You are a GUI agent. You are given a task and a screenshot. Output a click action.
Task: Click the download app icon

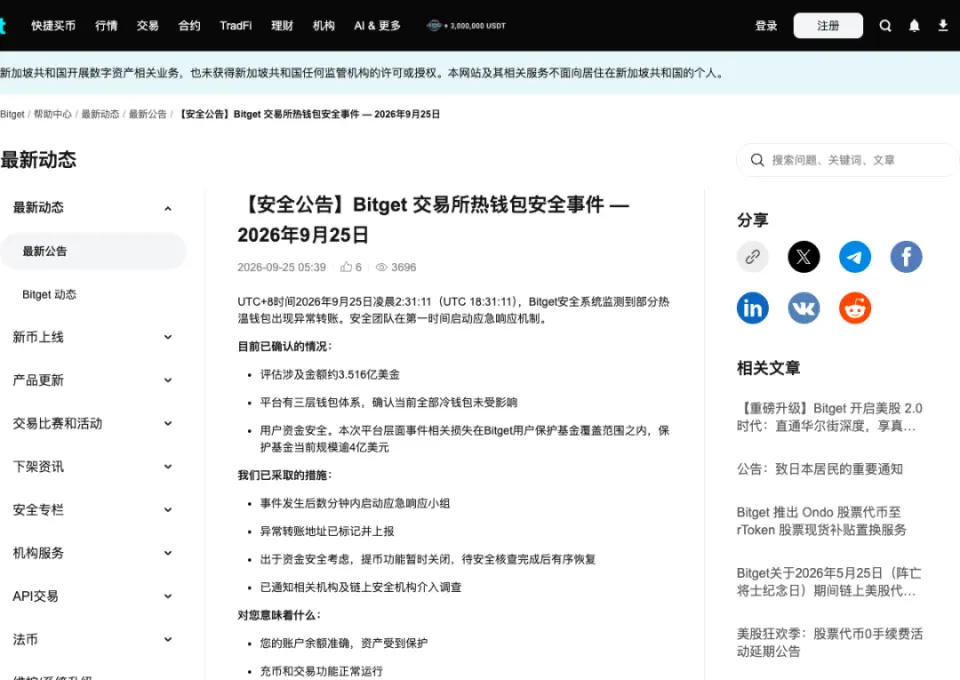point(943,26)
